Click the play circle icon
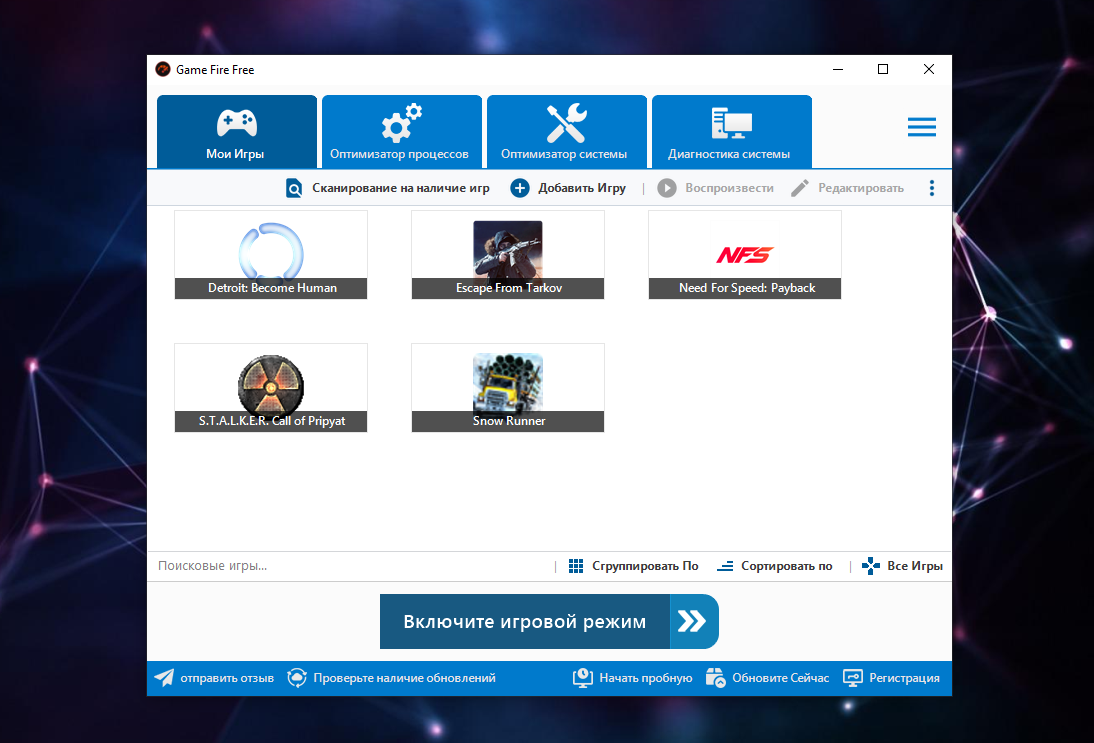The image size is (1094, 743). [667, 188]
